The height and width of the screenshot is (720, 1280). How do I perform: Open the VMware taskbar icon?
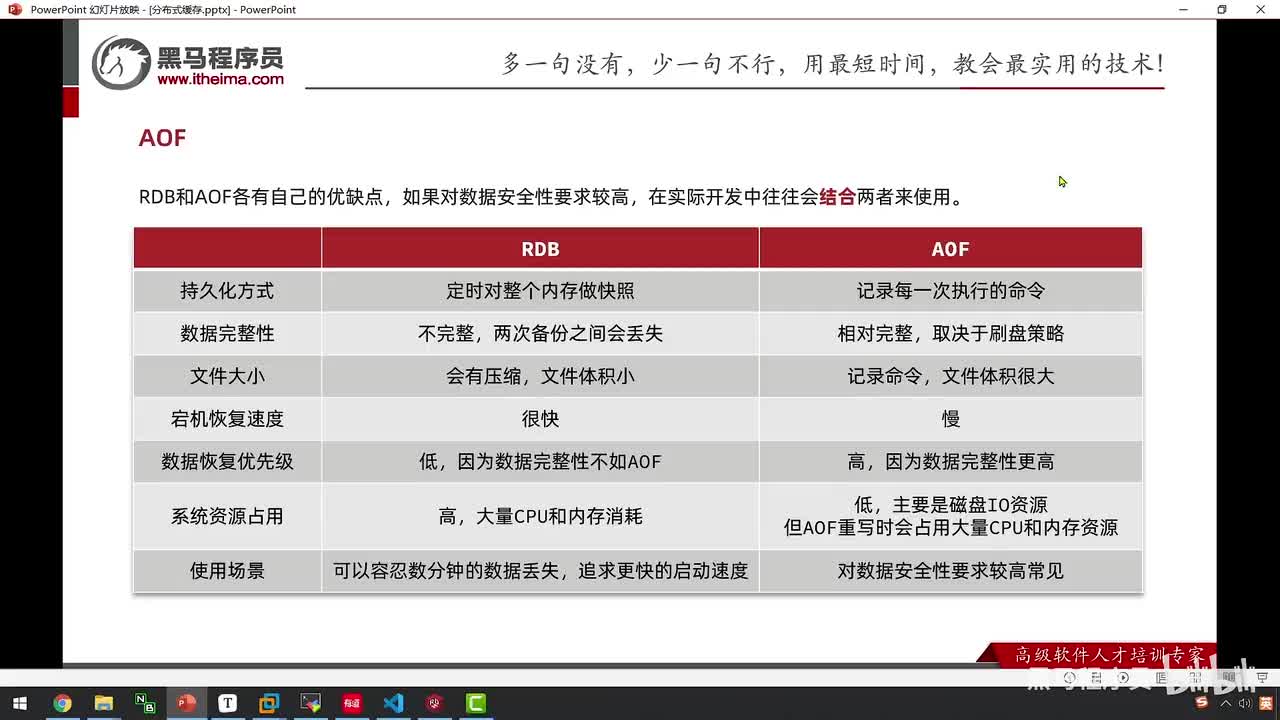coord(269,703)
